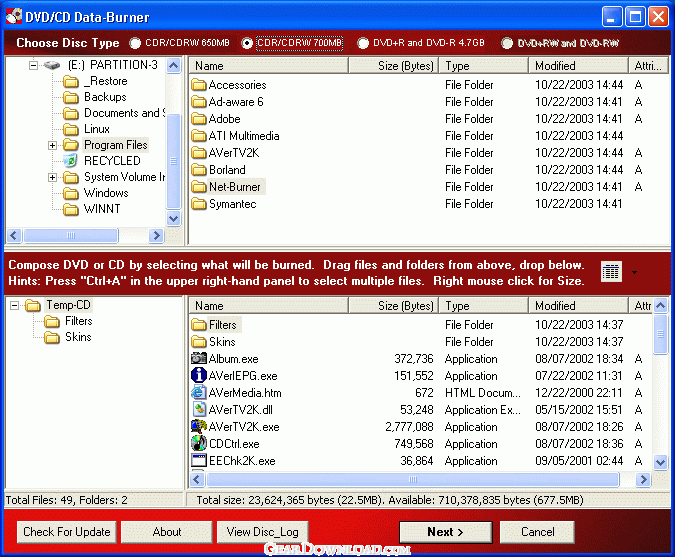
Task: Click the AVerTV2K.exe application icon
Action: [198, 427]
